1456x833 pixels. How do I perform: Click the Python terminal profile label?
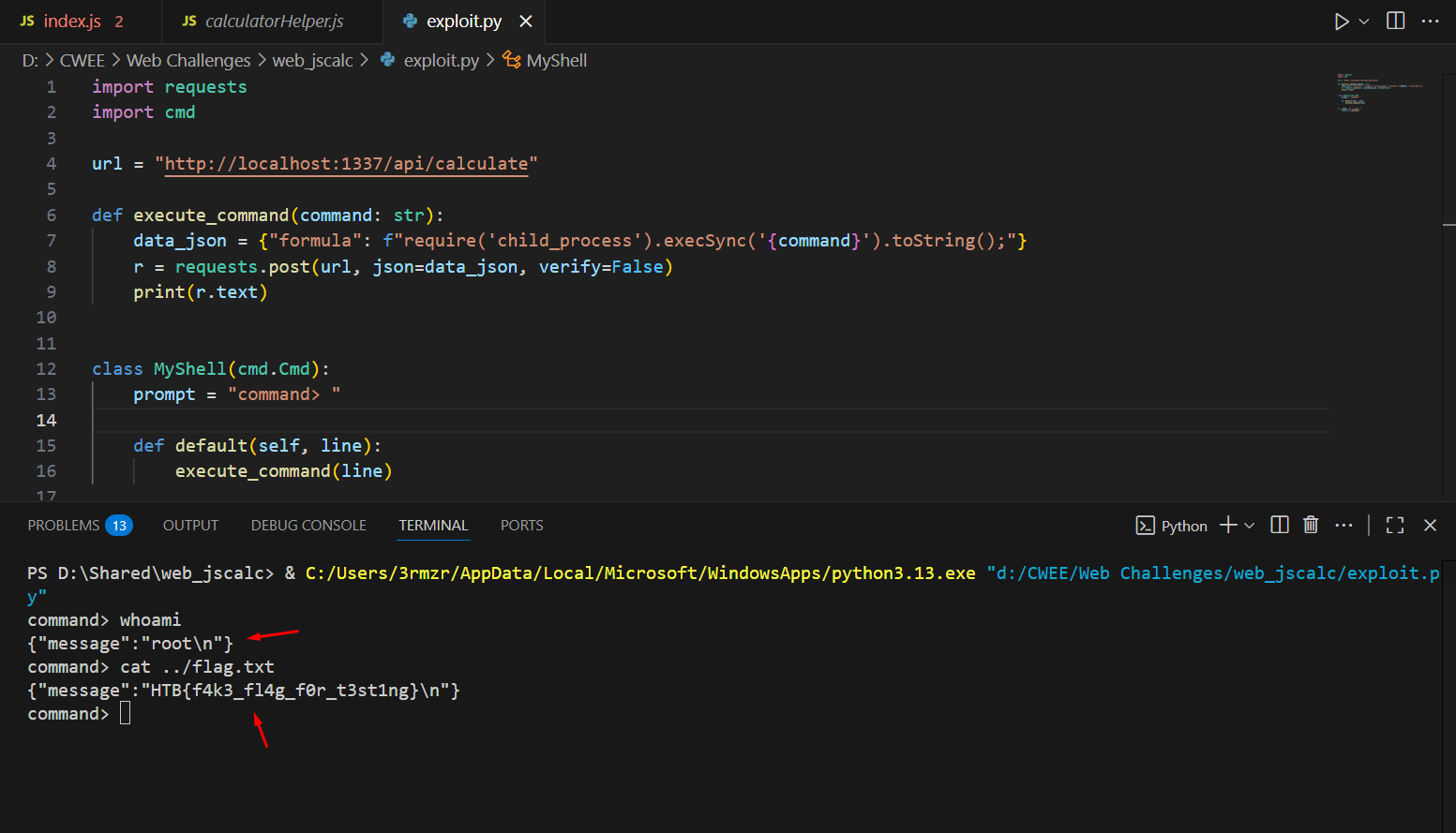coord(1183,526)
